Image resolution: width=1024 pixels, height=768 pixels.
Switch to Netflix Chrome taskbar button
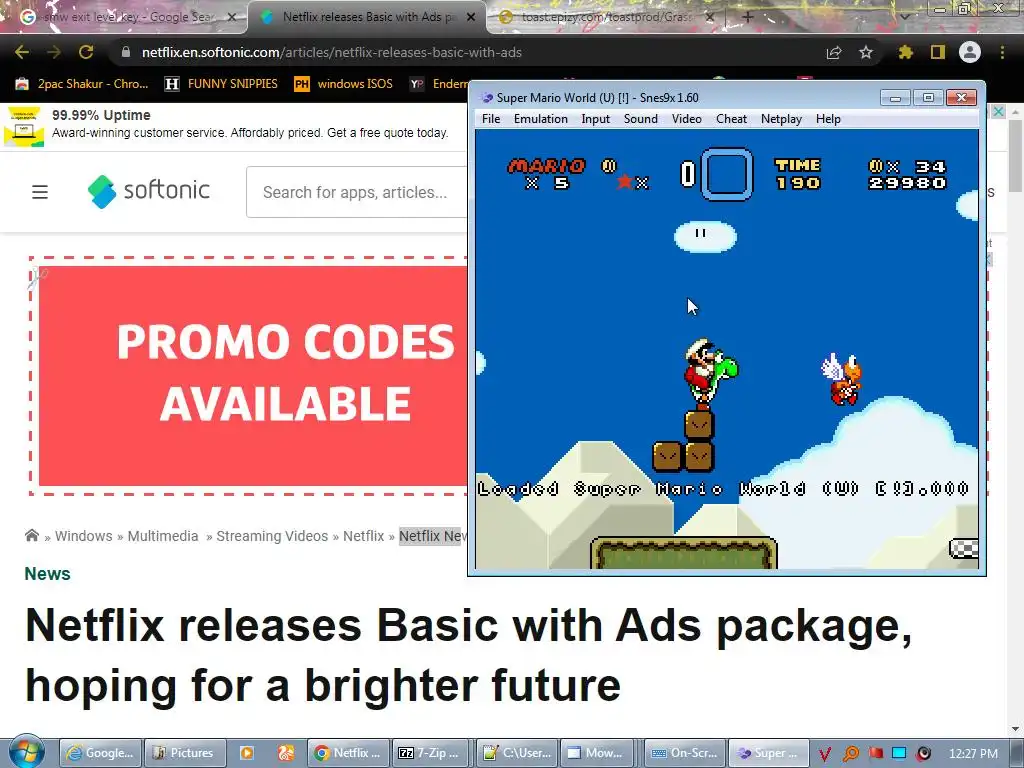coord(348,753)
